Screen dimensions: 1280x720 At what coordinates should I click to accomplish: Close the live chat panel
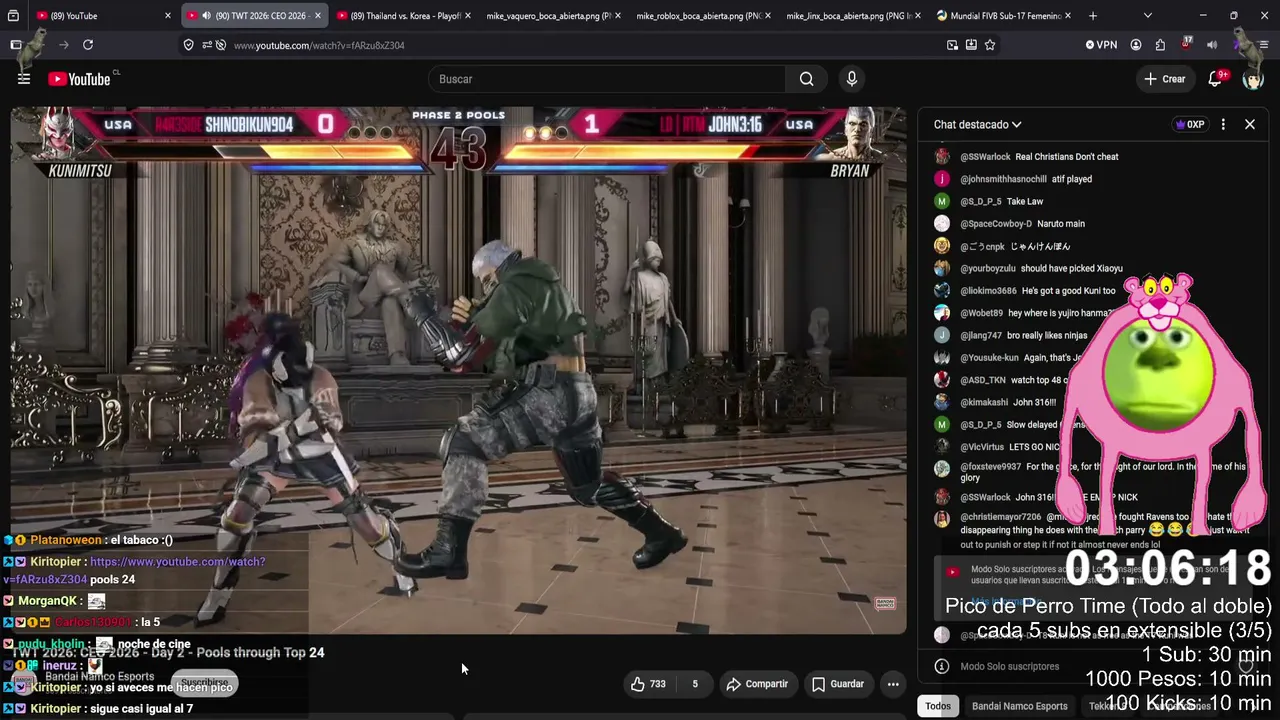point(1250,125)
